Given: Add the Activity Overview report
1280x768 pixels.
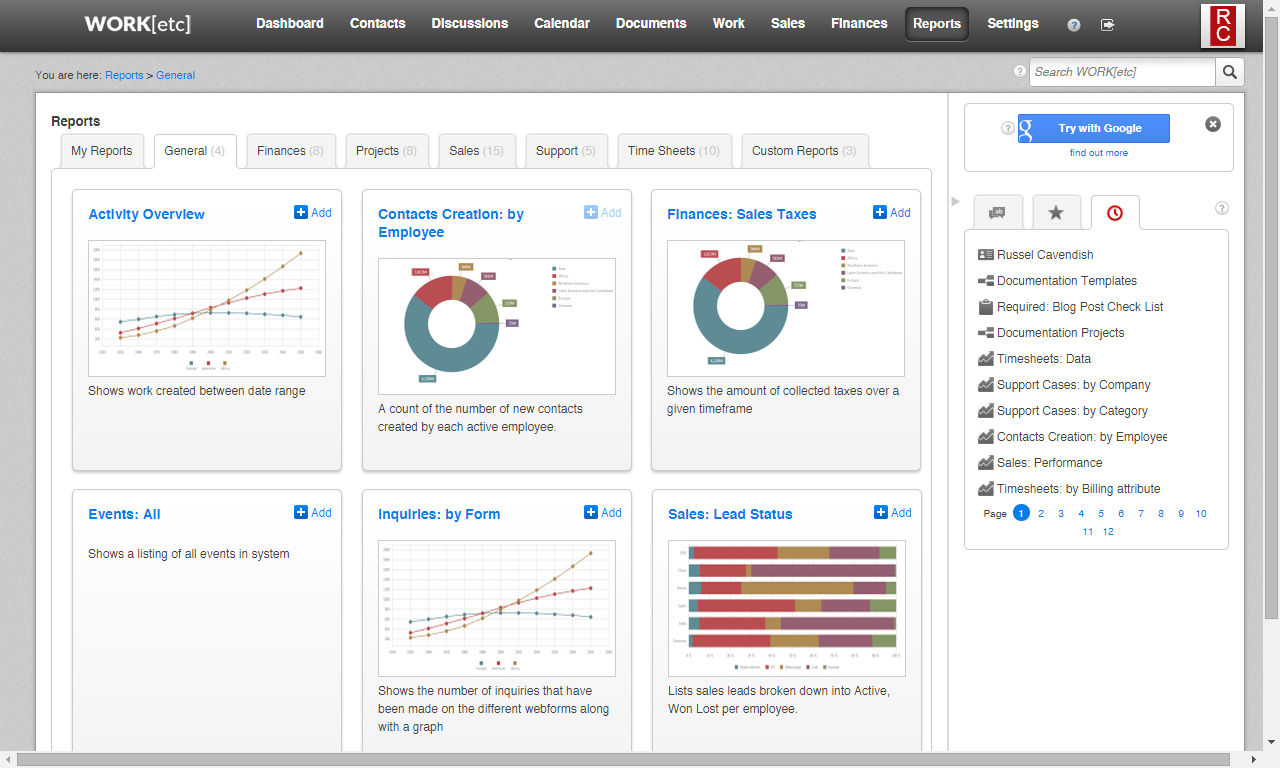Looking at the screenshot, I should tap(312, 213).
